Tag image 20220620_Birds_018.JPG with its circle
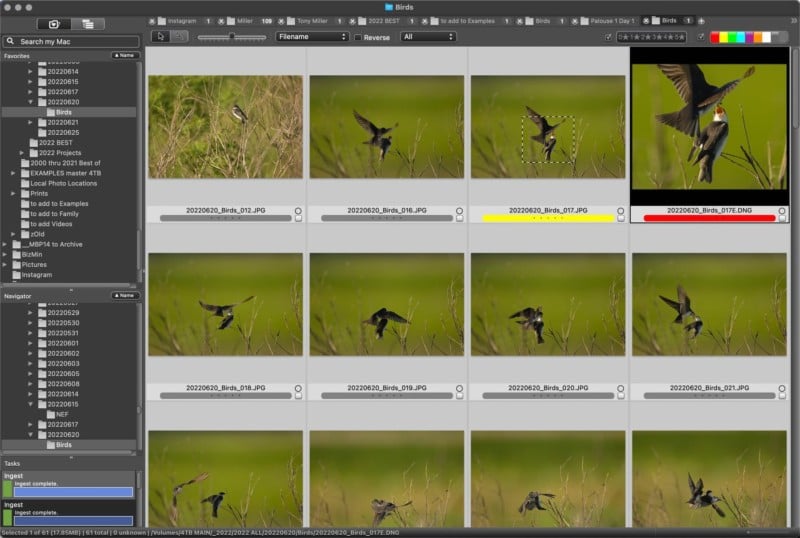The image size is (800, 538). pos(298,388)
